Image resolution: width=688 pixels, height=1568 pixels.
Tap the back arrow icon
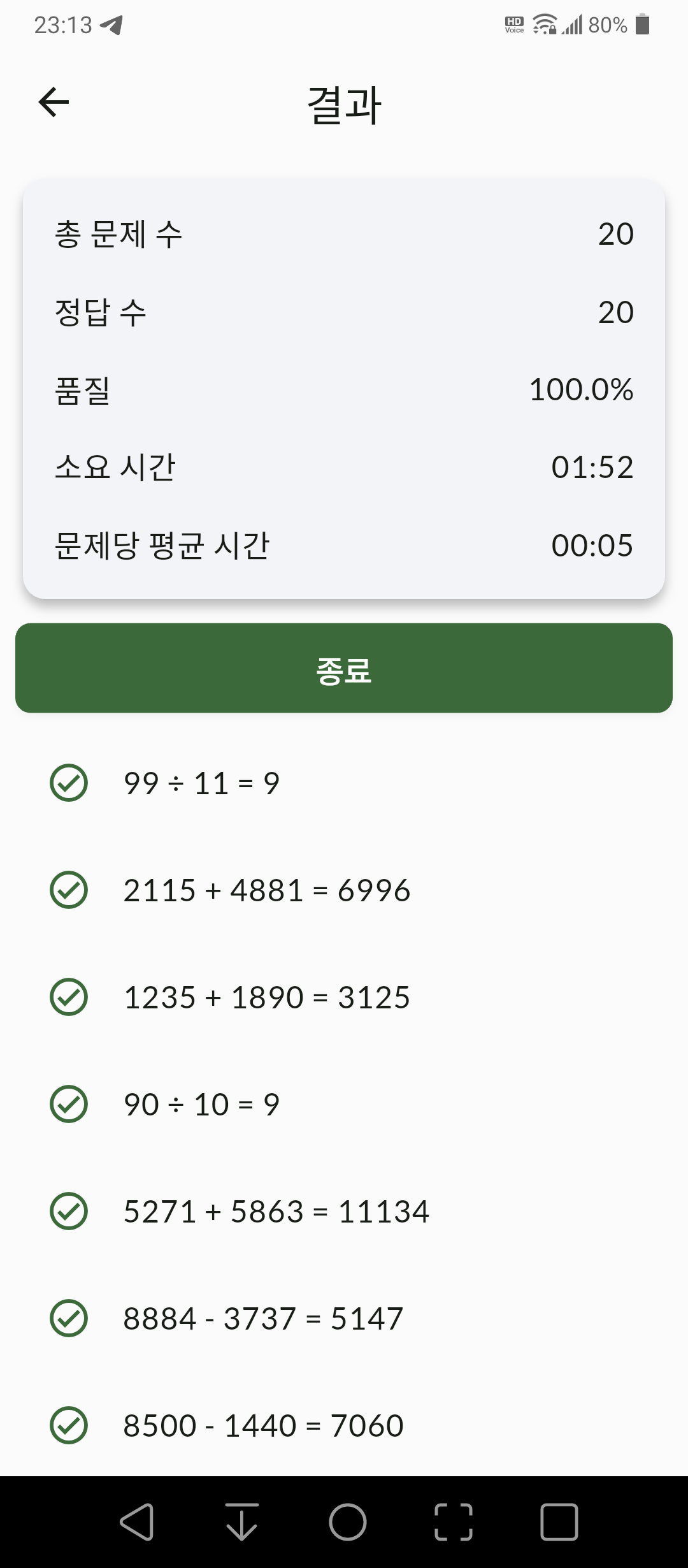pos(54,102)
